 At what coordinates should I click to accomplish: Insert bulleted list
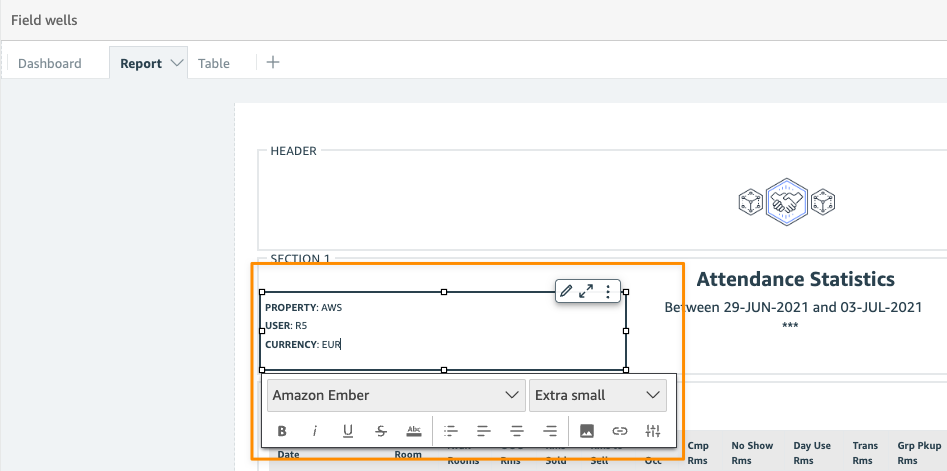(451, 431)
